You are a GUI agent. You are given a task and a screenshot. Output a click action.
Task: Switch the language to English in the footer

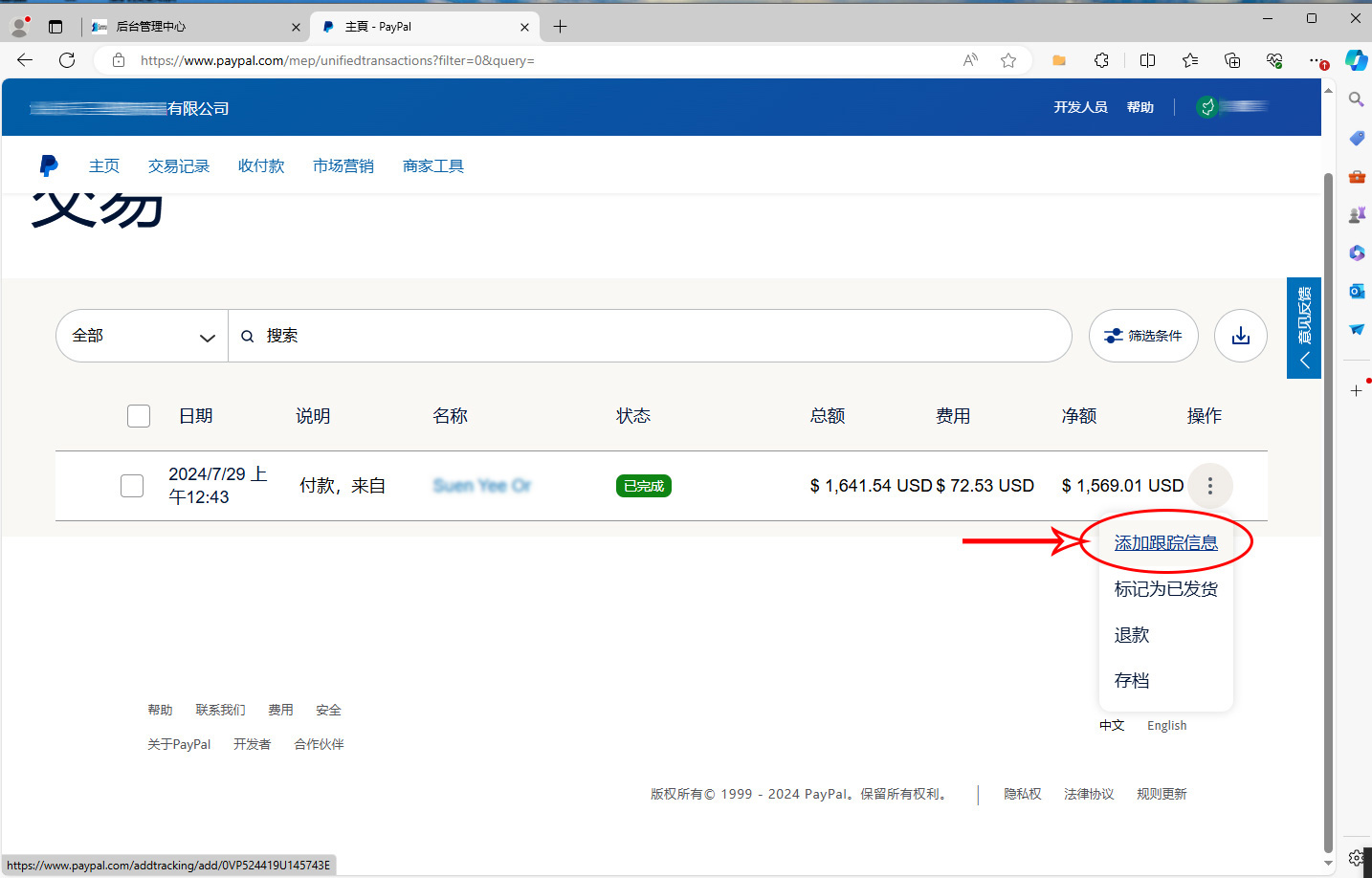pyautogui.click(x=1167, y=726)
